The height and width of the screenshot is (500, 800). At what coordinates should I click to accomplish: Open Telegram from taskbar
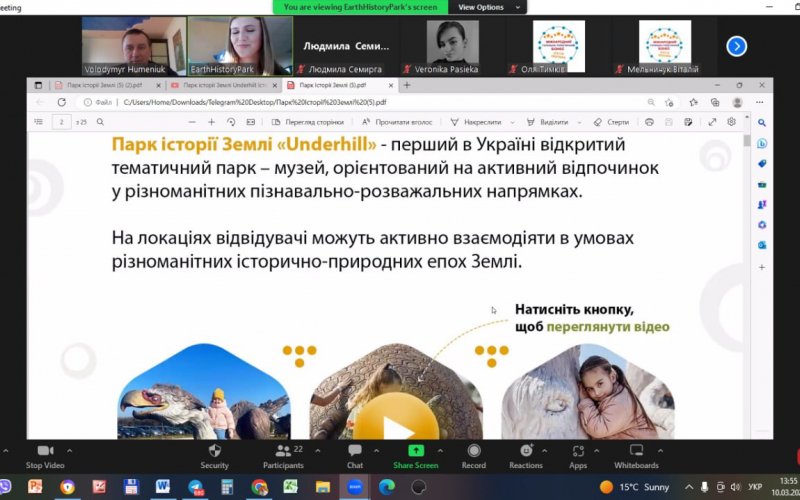(195, 487)
